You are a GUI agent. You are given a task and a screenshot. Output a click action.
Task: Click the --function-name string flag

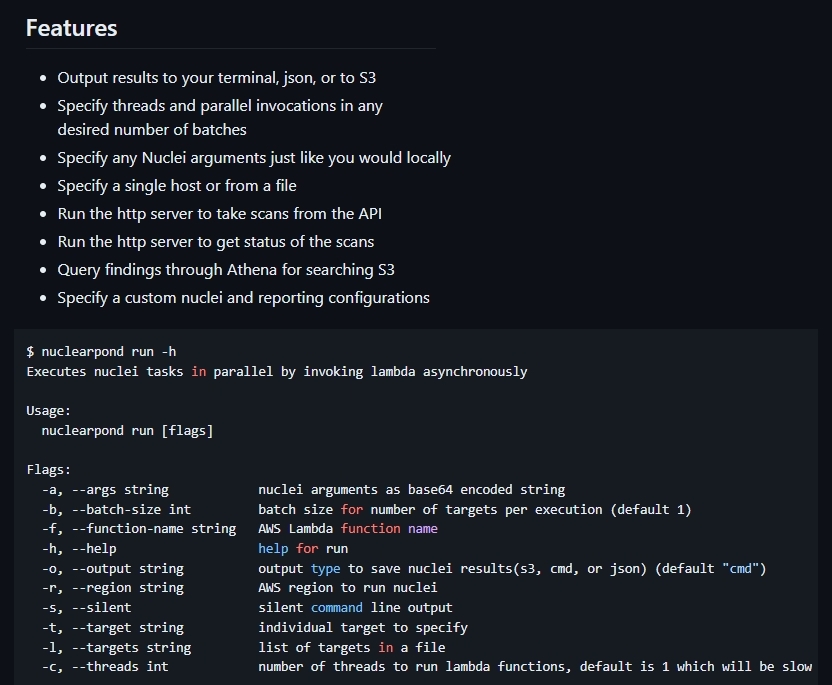[138, 528]
